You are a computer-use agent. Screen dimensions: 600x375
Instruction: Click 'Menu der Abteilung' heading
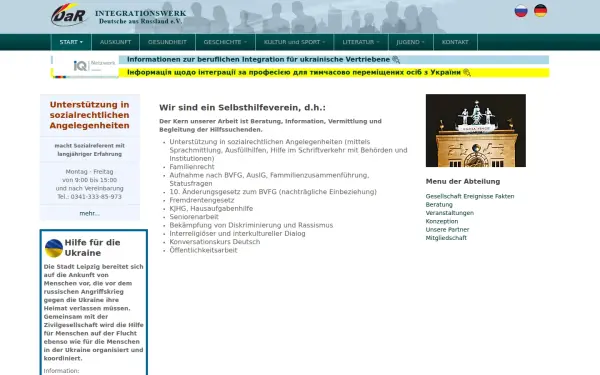(463, 181)
